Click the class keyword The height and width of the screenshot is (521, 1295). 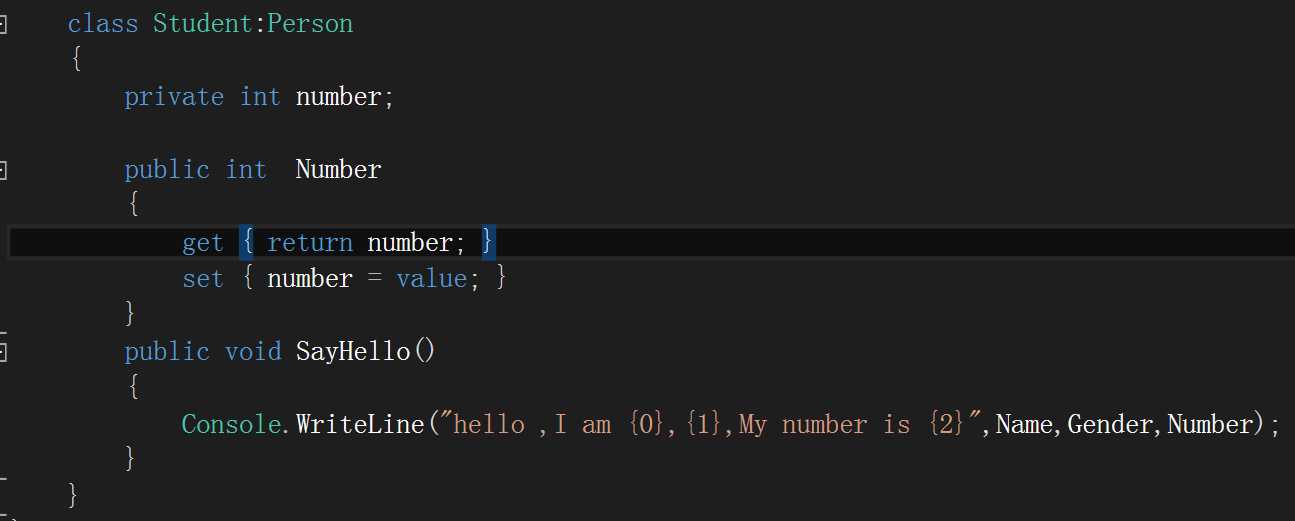[103, 24]
